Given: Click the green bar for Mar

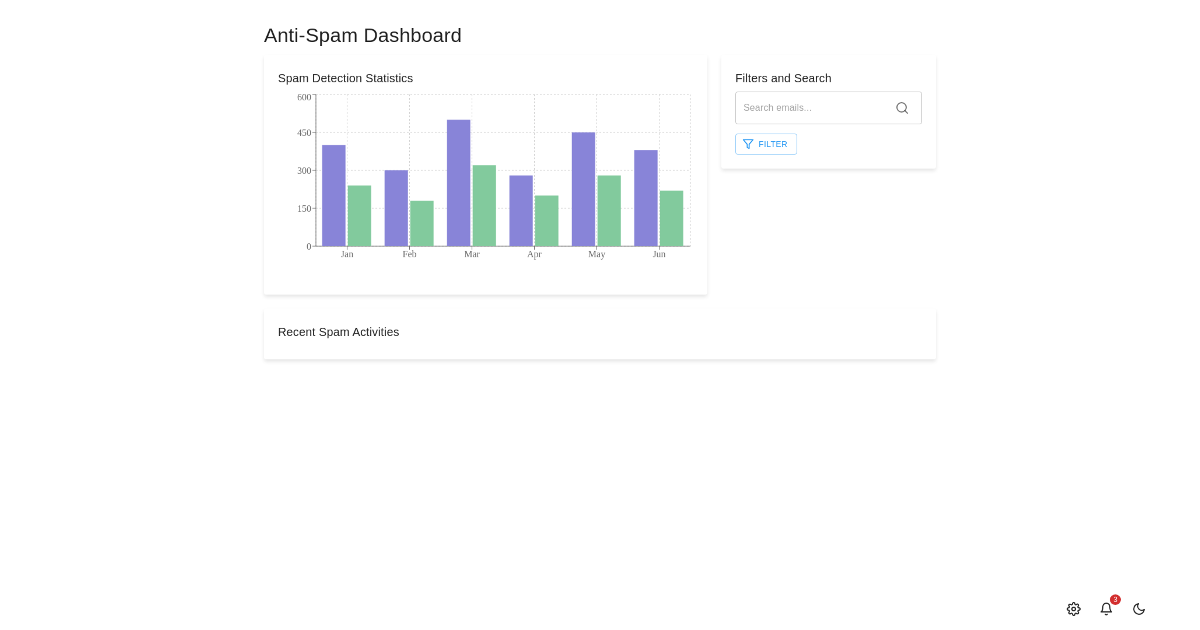Looking at the screenshot, I should [x=484, y=206].
